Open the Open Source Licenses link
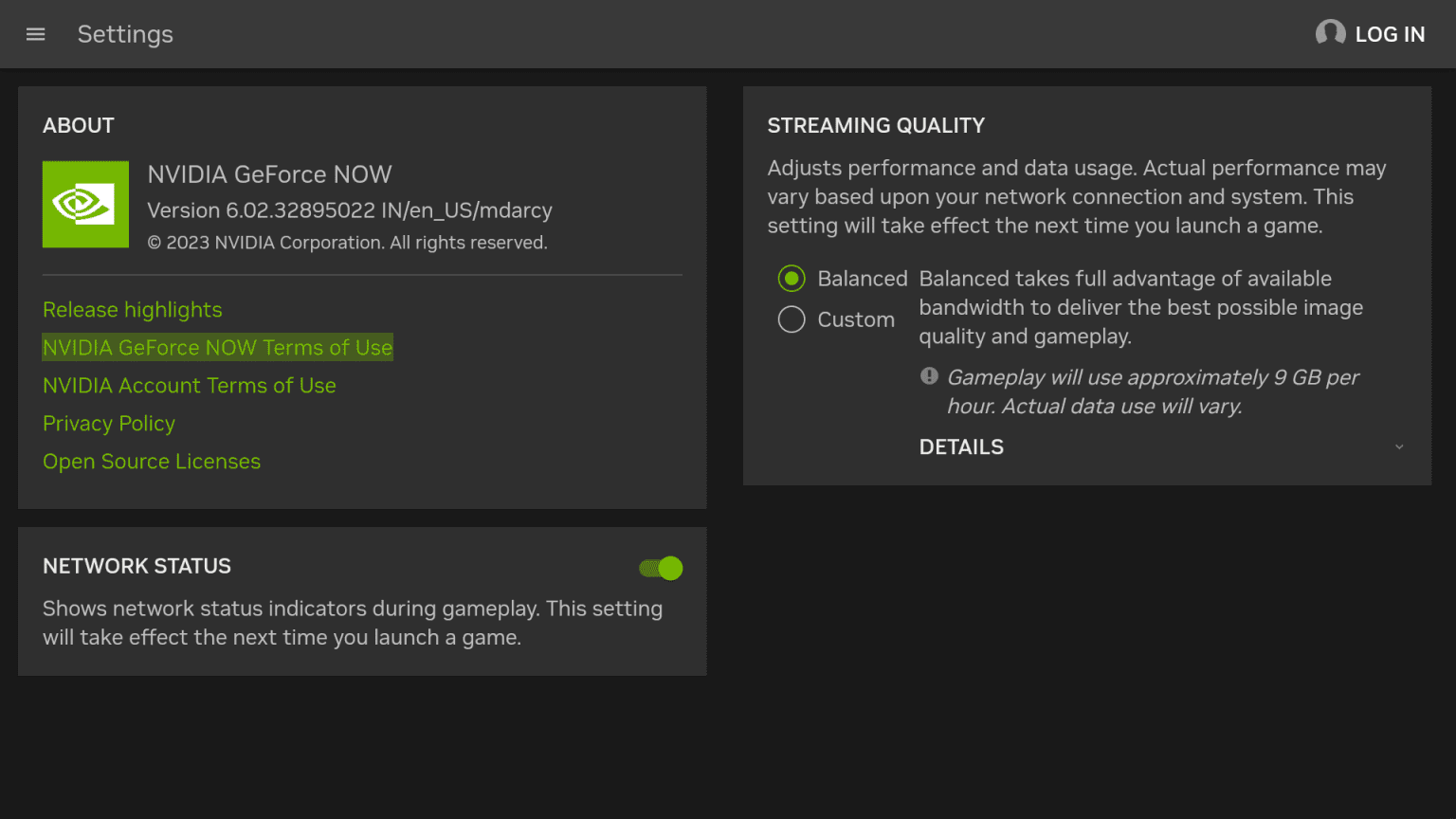Screen dimensions: 1456x819 (152, 462)
